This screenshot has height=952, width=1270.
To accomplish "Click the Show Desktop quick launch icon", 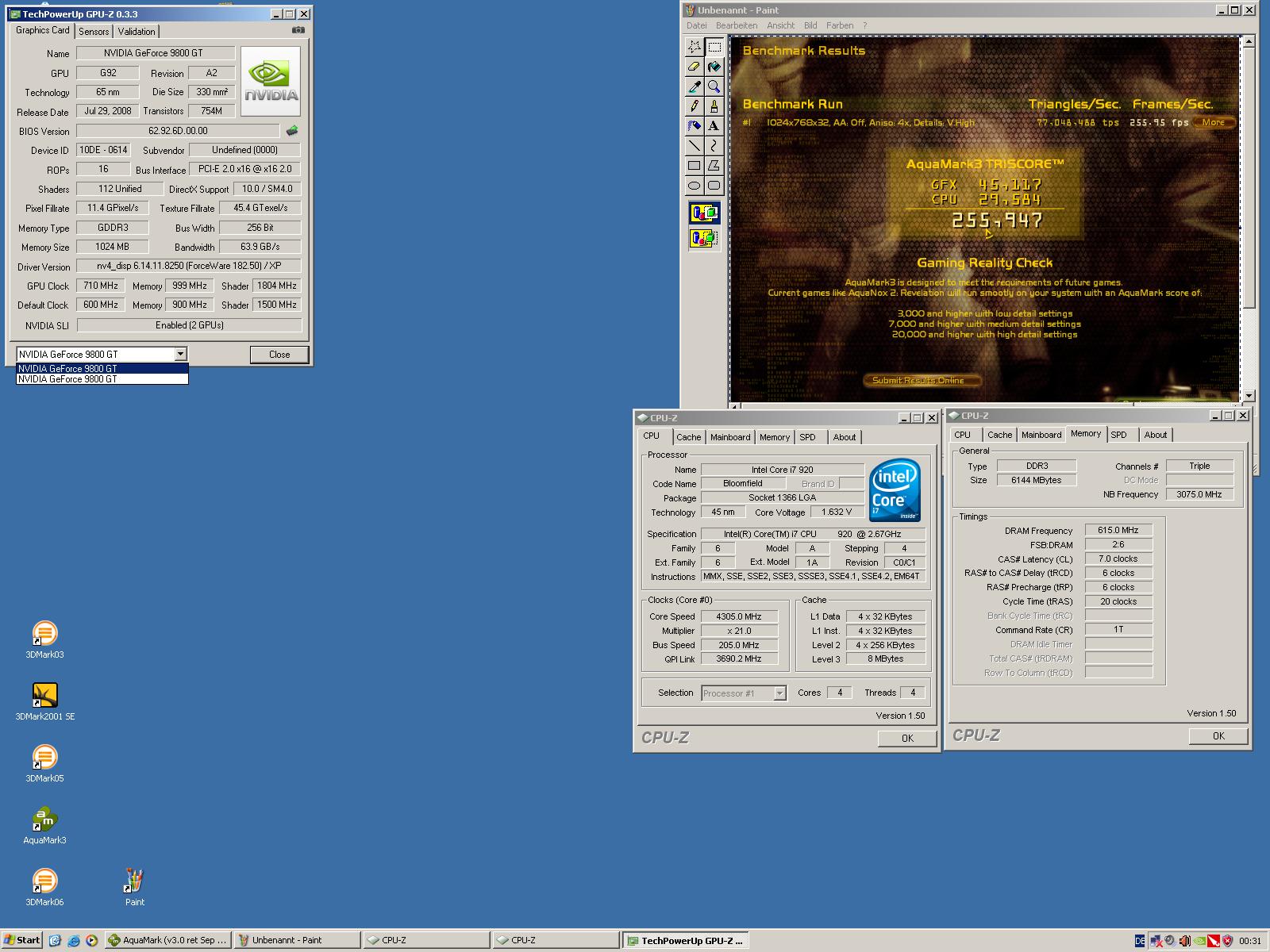I will click(x=55, y=940).
